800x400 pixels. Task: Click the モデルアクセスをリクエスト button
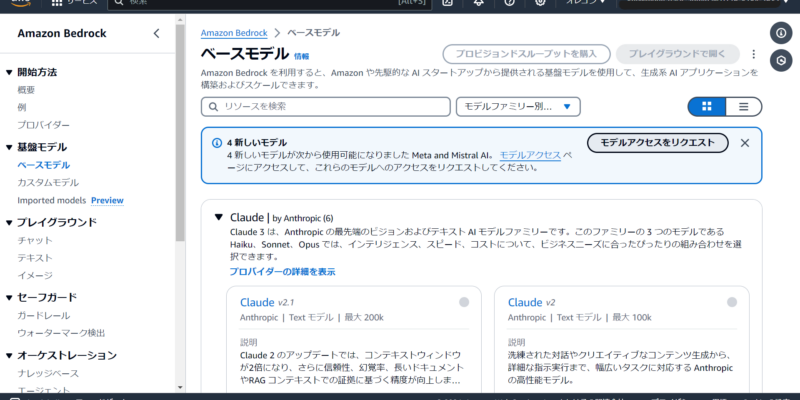coord(657,143)
